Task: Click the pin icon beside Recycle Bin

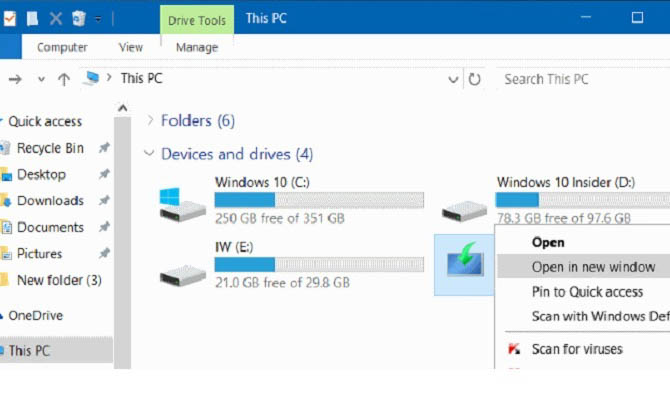Action: 104,148
